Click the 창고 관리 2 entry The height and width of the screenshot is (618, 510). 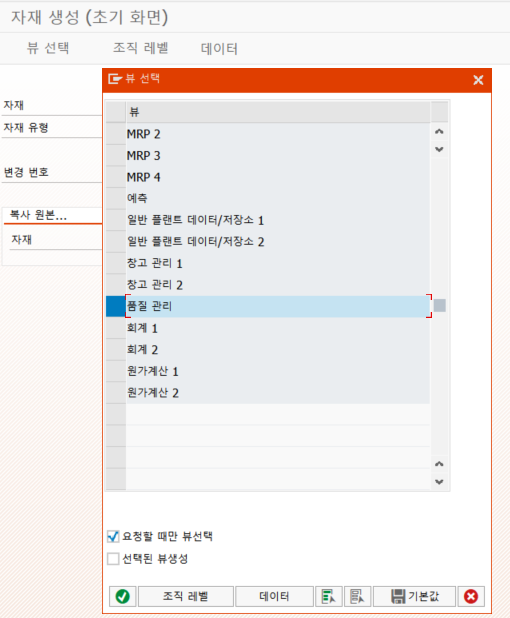click(278, 285)
